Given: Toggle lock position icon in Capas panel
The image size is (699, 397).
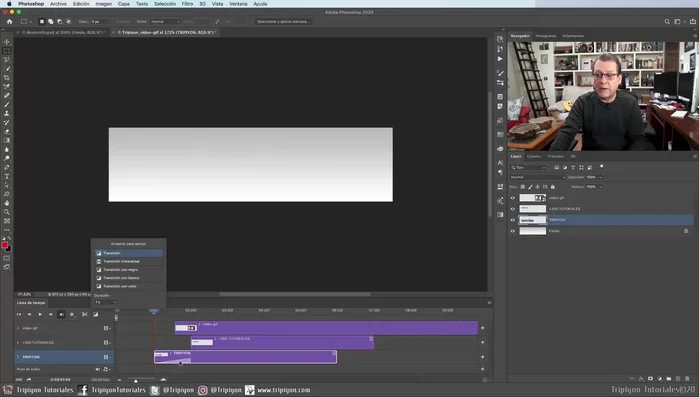Looking at the screenshot, I should (x=538, y=187).
